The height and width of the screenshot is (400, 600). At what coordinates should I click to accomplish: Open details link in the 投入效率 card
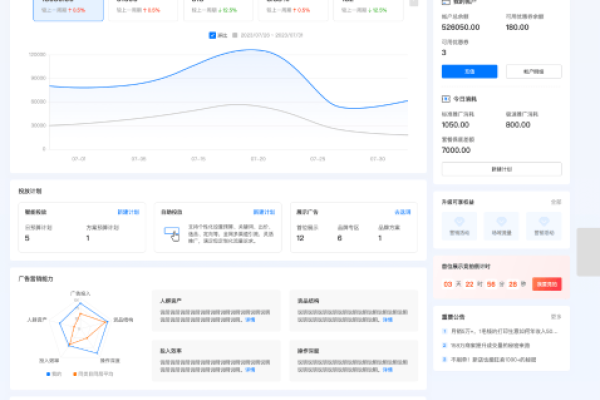point(250,370)
